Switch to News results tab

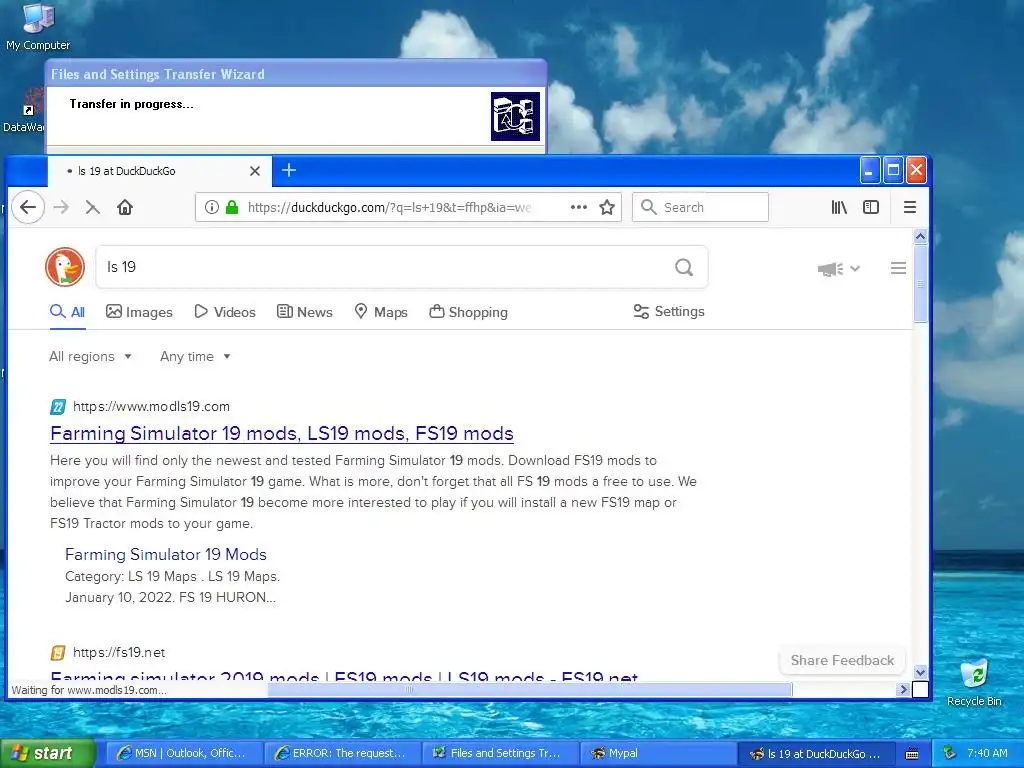[304, 312]
